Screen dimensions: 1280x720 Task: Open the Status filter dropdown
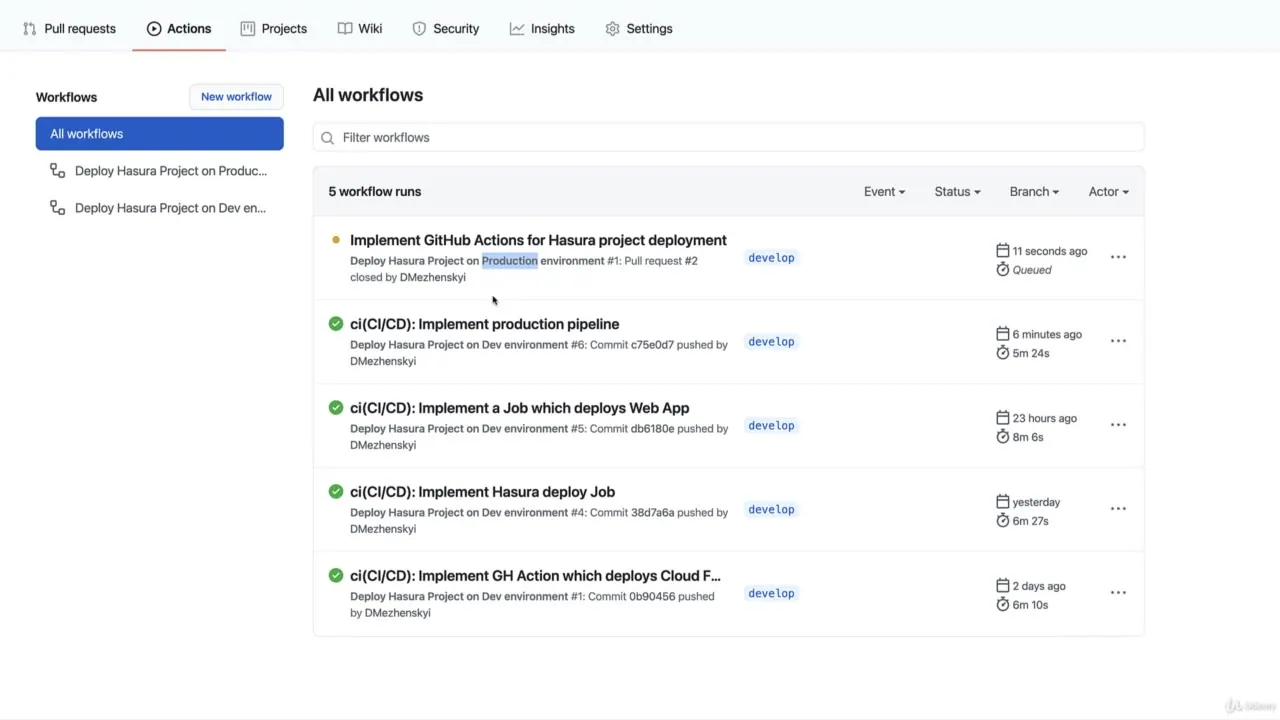[957, 191]
